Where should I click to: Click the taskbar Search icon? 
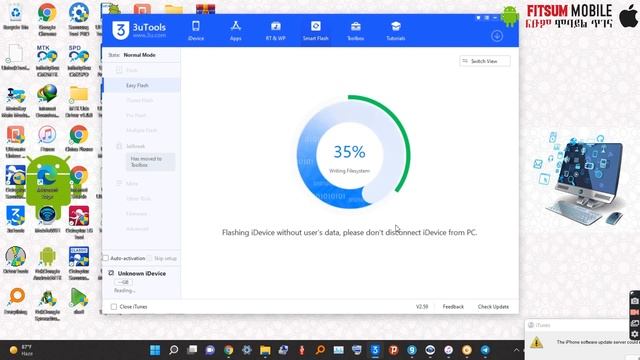(173, 350)
